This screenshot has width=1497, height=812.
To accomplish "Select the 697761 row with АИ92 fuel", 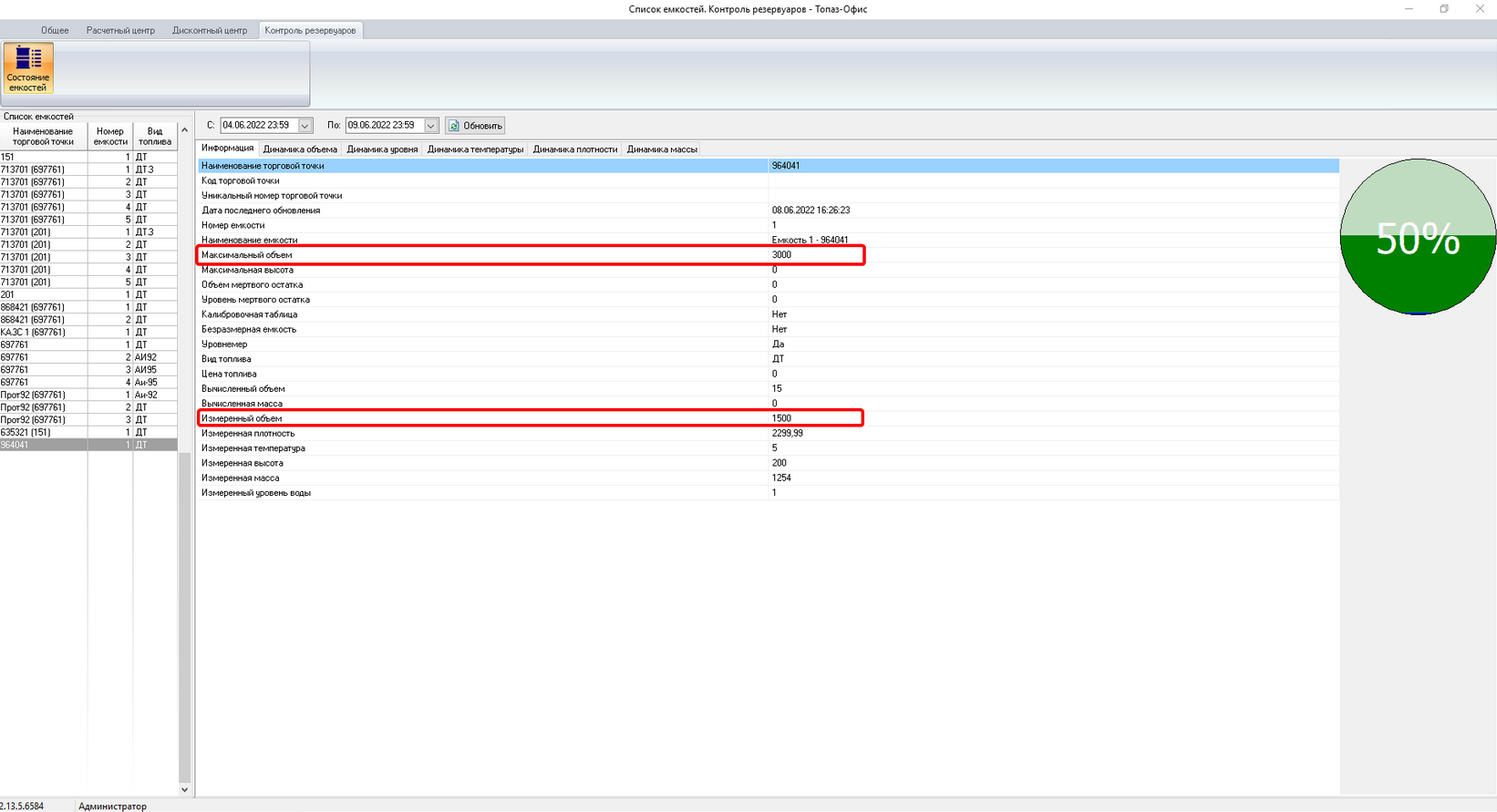I will [x=88, y=357].
